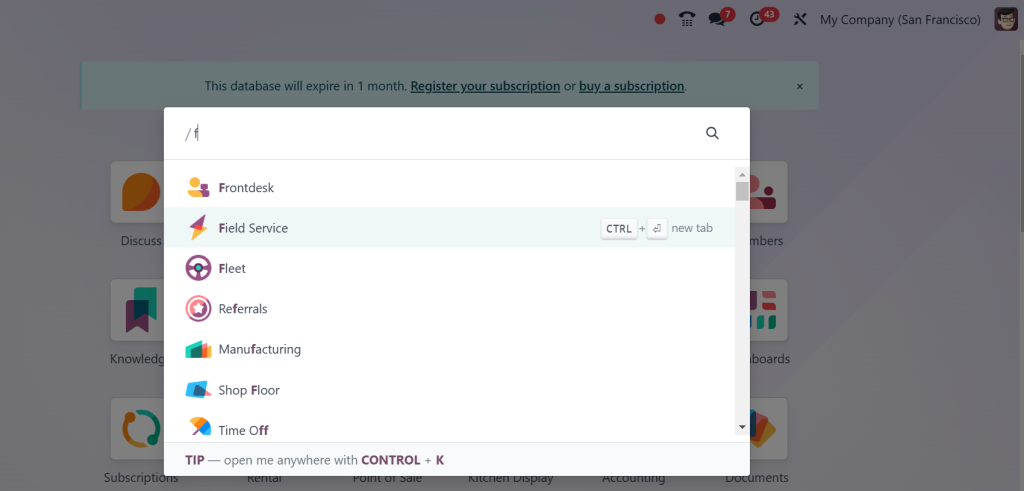1024x491 pixels.
Task: Launch the Referrals app icon
Action: [x=198, y=308]
